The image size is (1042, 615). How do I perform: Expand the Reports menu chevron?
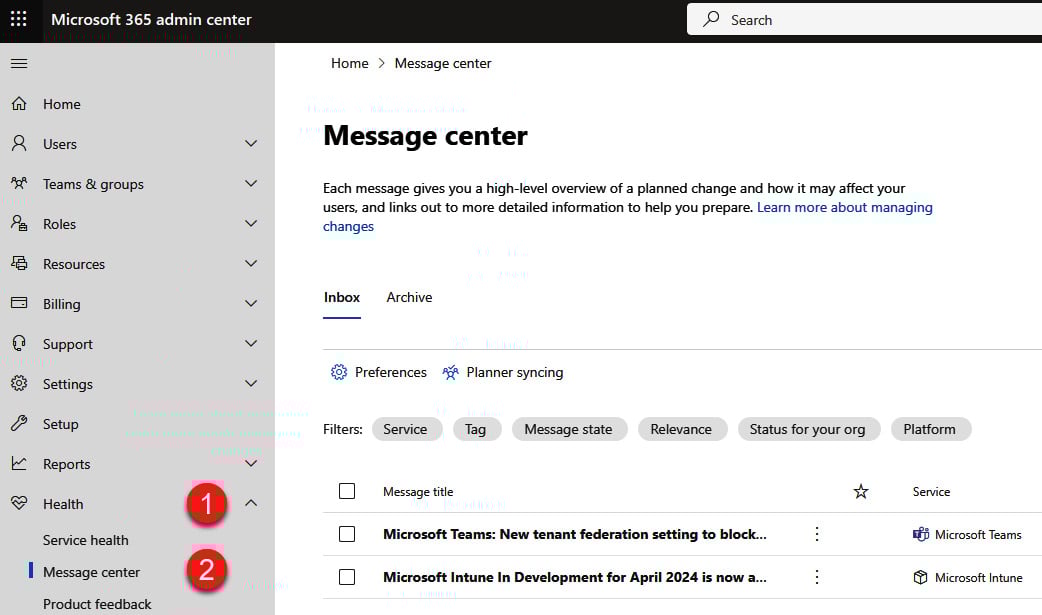251,463
